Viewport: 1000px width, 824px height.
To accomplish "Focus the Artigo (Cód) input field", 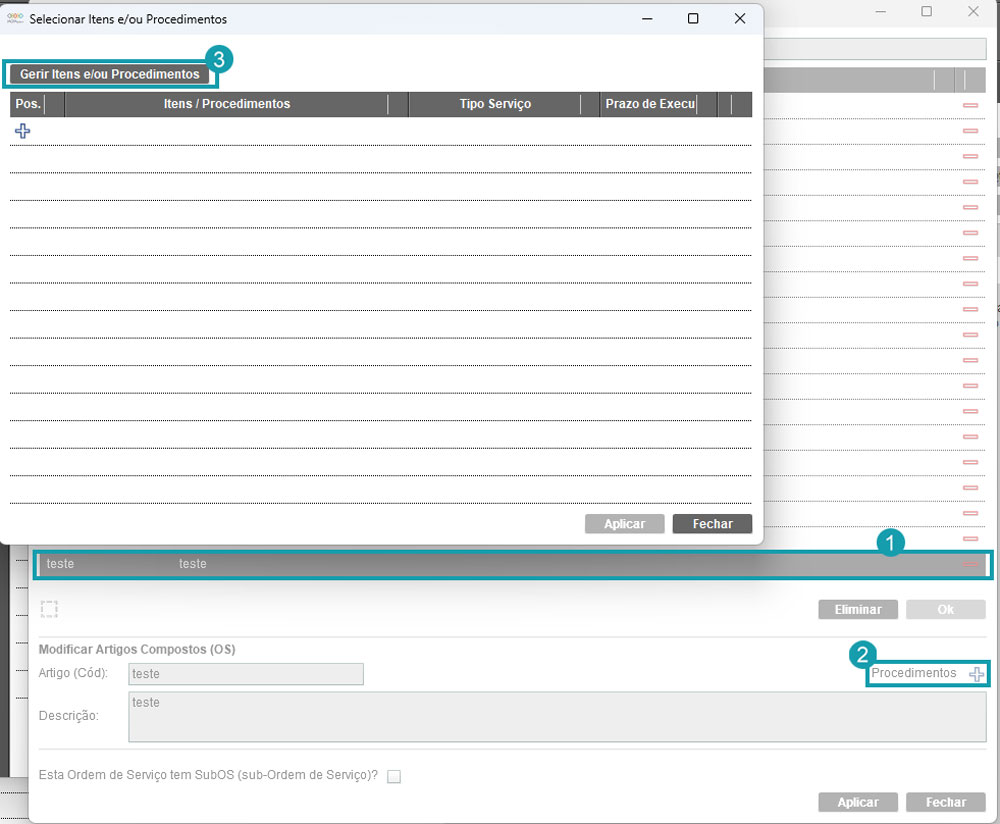I will click(x=246, y=674).
